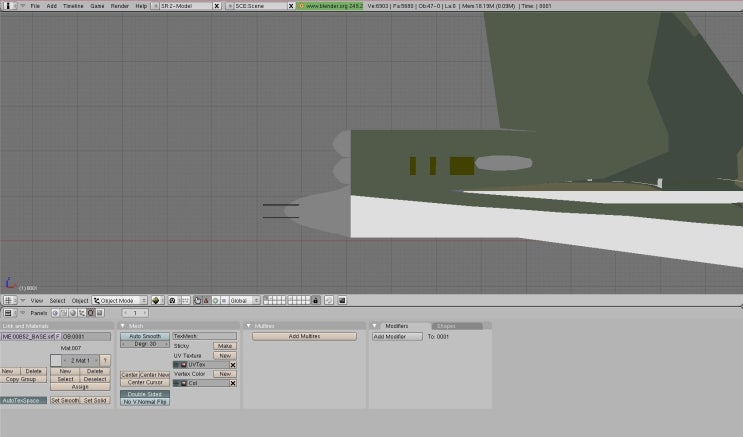Viewport: 743px width, 437px height.
Task: Open the Global orientation dropdown
Action: (x=244, y=300)
